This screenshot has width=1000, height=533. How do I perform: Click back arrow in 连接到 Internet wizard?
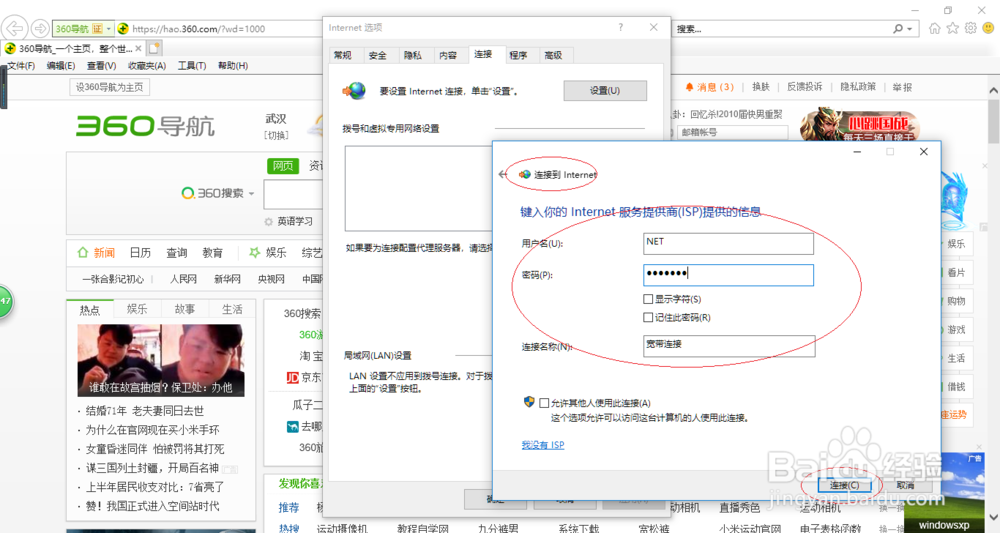pyautogui.click(x=503, y=174)
